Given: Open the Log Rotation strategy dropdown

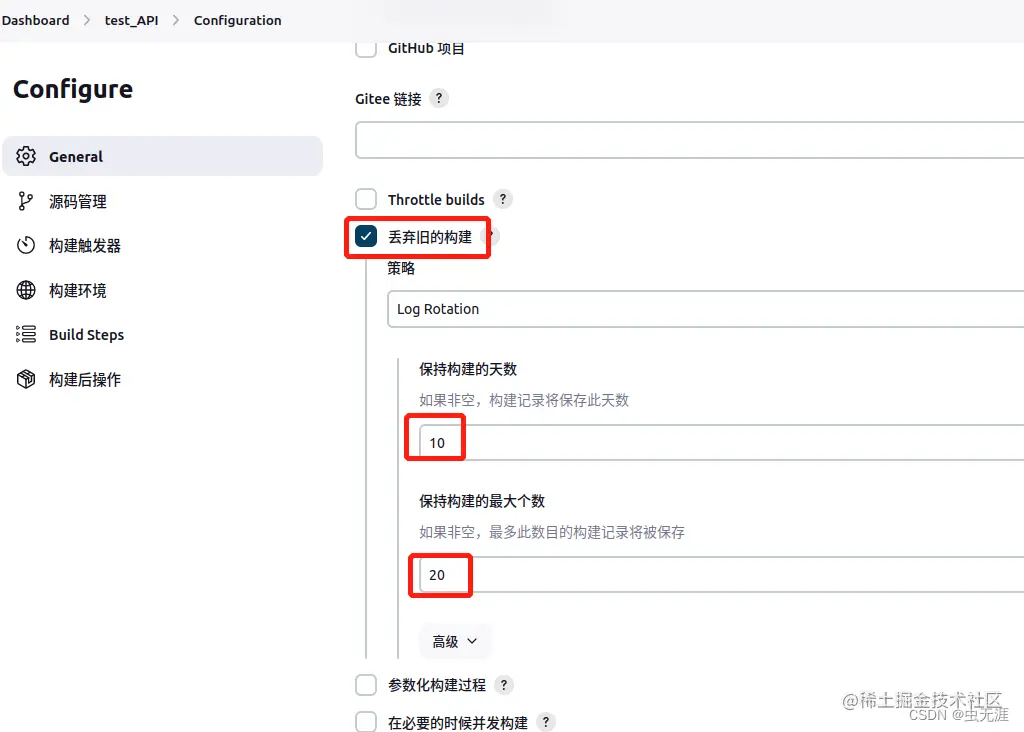Looking at the screenshot, I should click(705, 309).
